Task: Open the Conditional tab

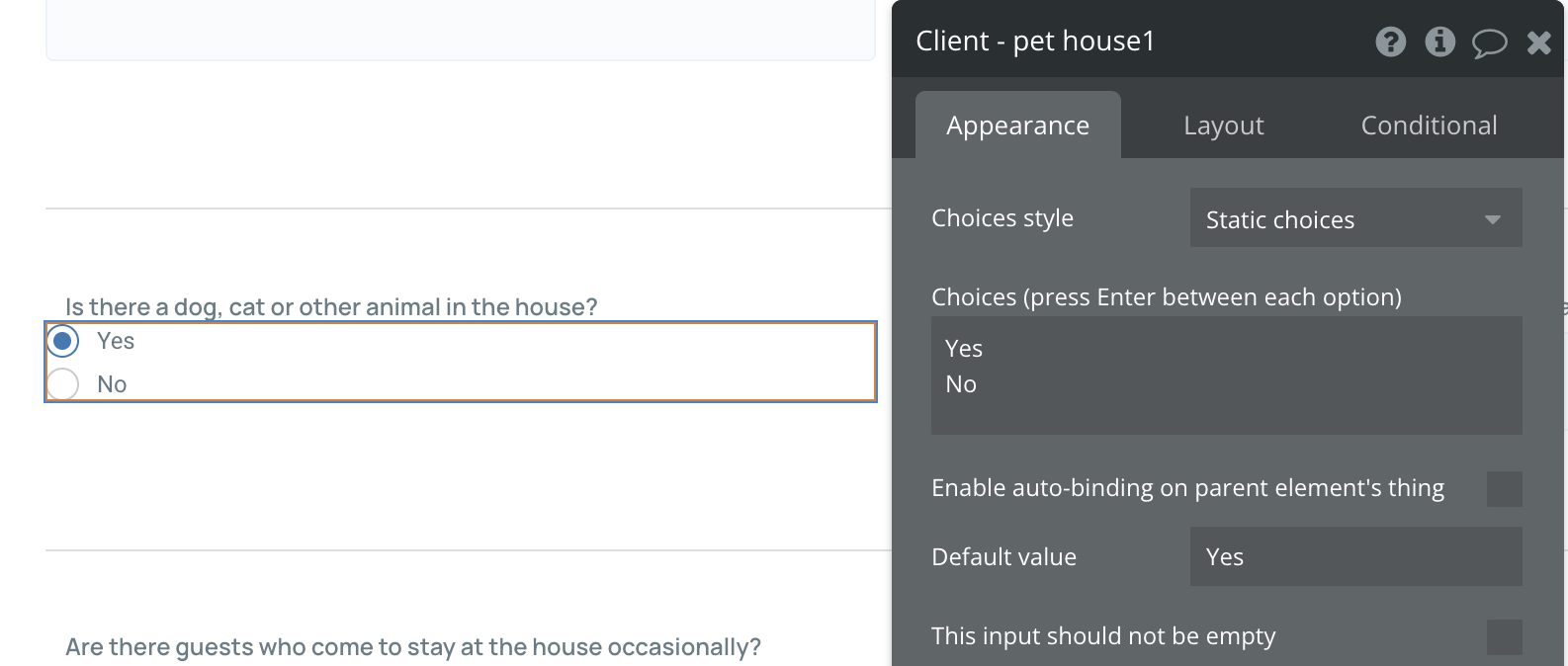Action: click(1429, 125)
